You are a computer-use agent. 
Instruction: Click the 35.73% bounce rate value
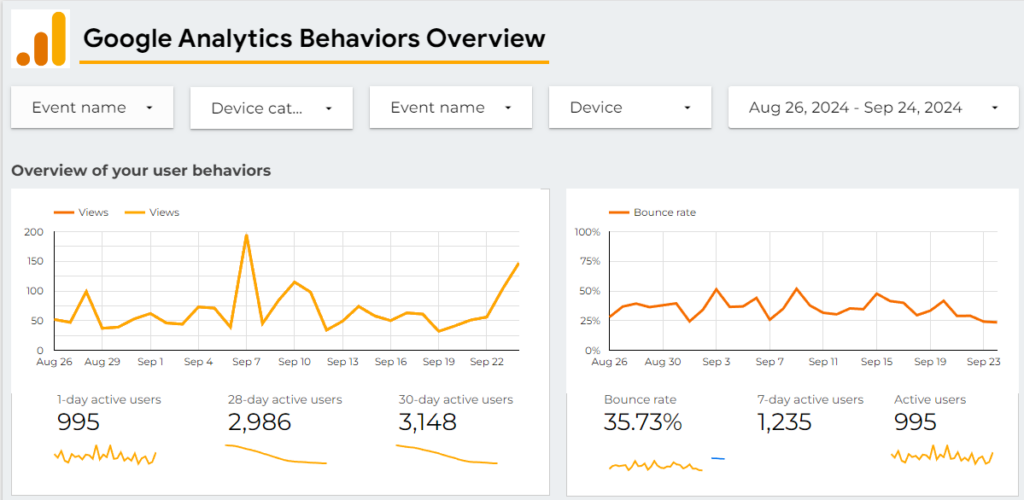(x=643, y=422)
